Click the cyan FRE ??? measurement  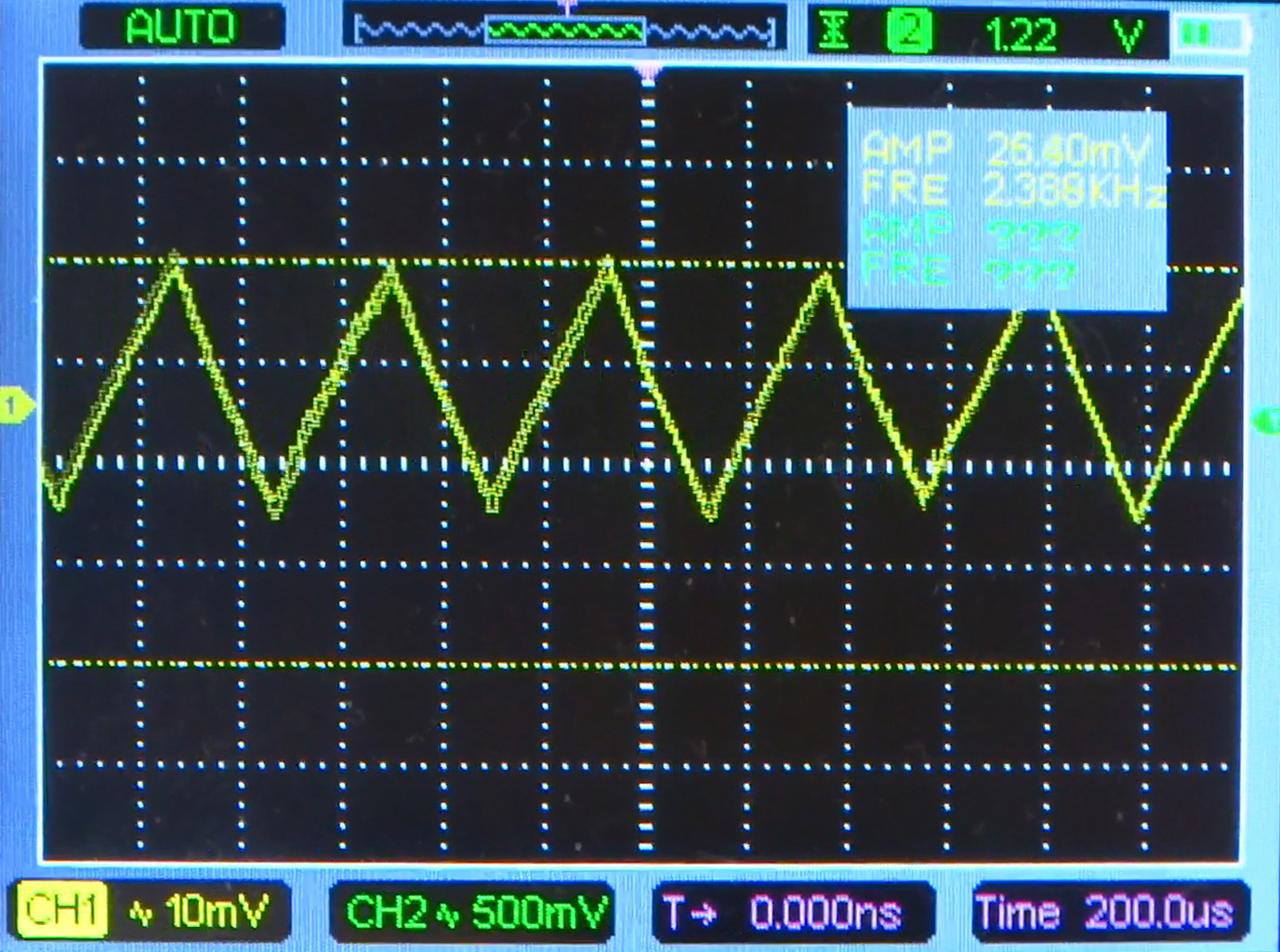(969, 270)
